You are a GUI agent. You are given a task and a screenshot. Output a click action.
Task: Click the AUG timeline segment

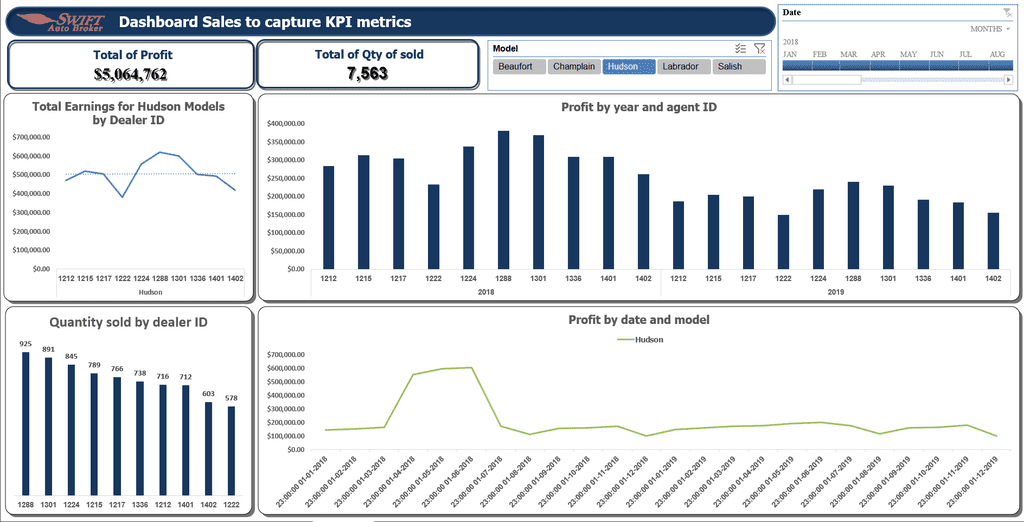click(1000, 65)
